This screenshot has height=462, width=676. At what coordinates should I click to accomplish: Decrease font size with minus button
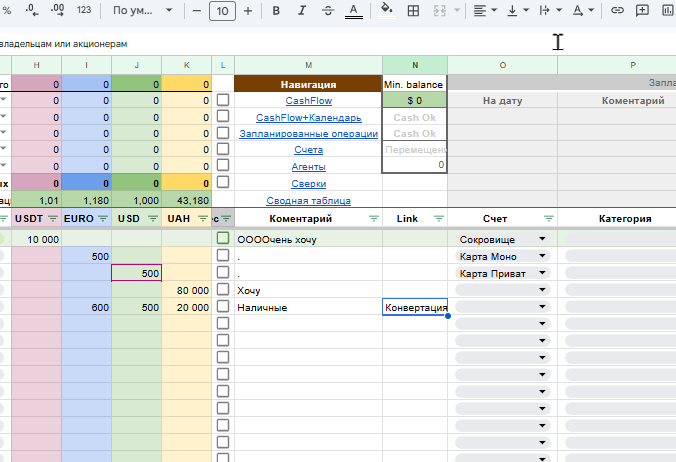click(x=197, y=11)
